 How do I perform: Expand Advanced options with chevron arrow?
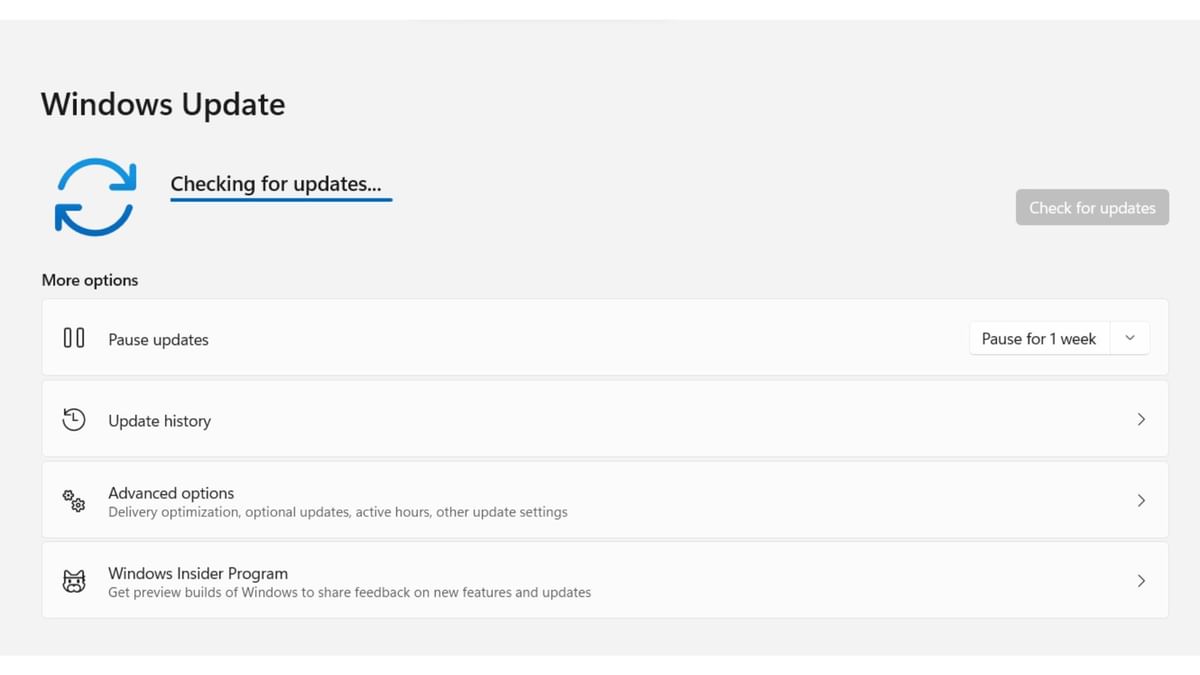pos(1141,500)
